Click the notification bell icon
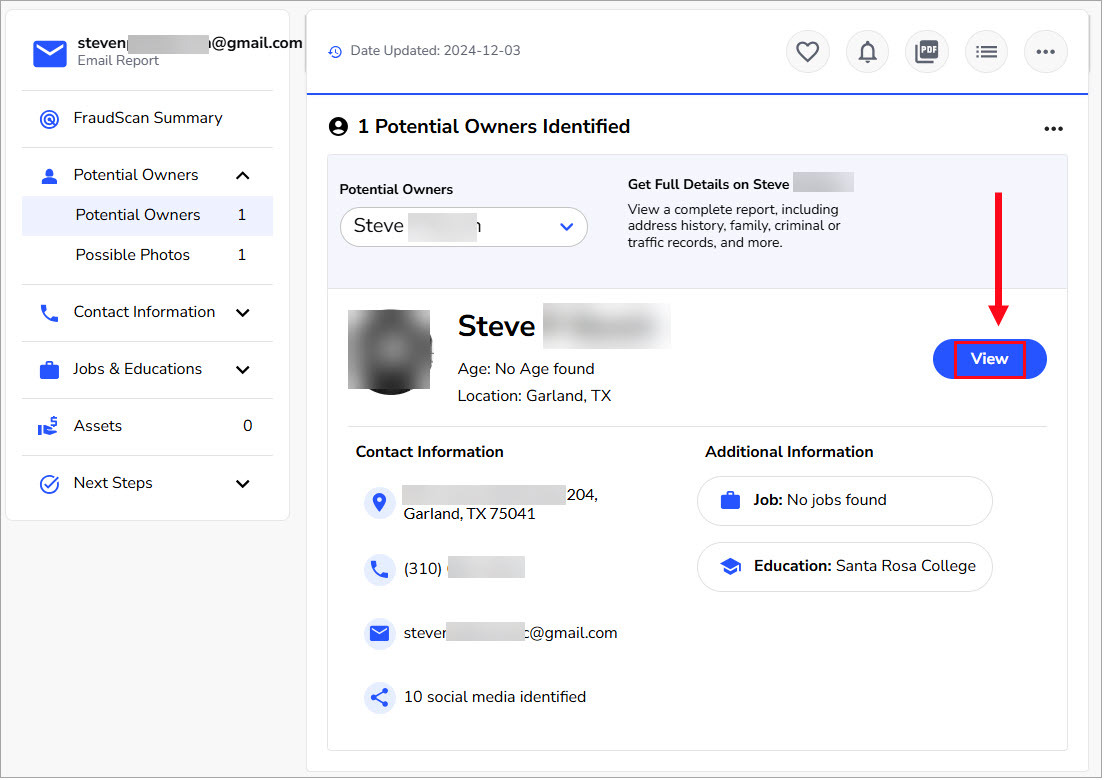 (x=867, y=51)
